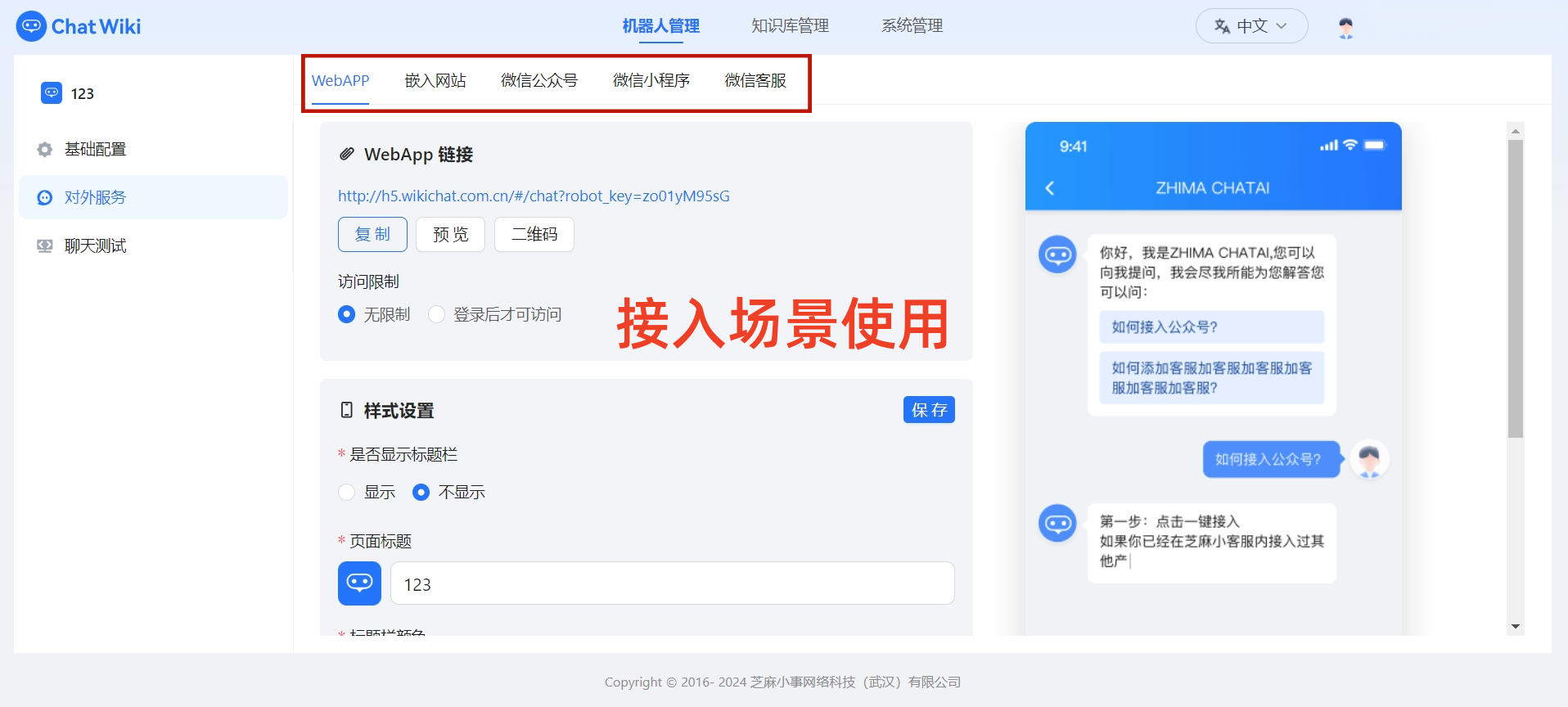Open the h5.wikichat.com WebApp link
Image resolution: width=1568 pixels, height=707 pixels.
pyautogui.click(x=534, y=196)
